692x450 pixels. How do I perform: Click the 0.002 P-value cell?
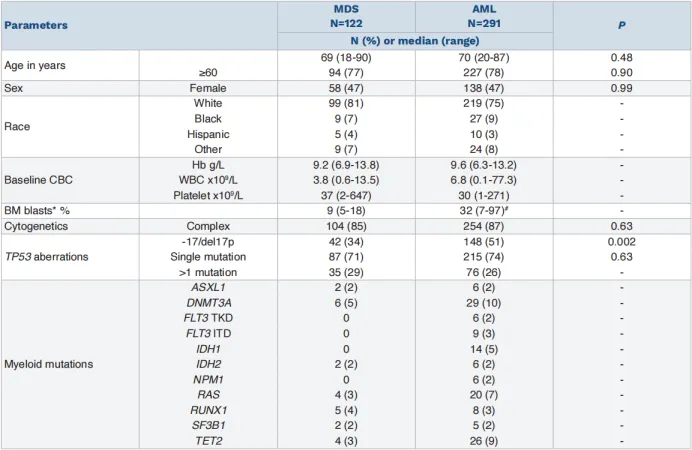621,240
